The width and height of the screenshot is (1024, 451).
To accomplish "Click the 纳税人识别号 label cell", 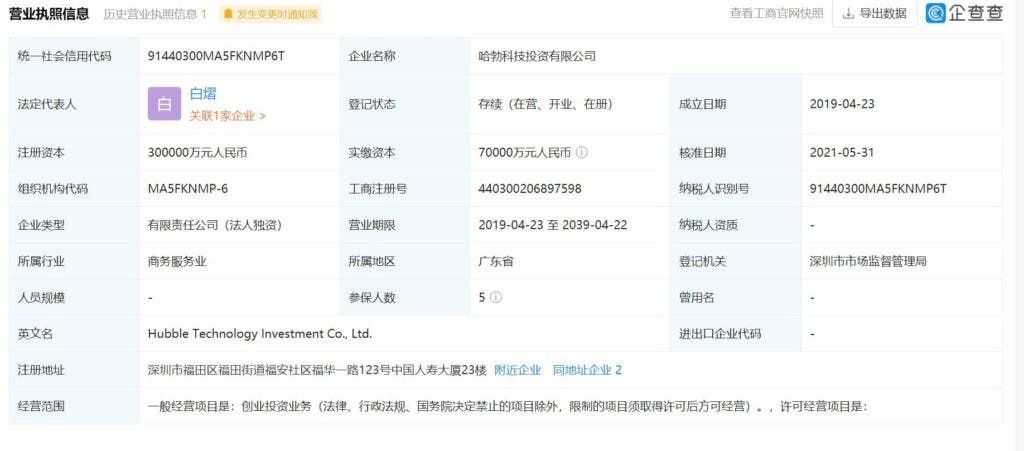I will coord(736,189).
